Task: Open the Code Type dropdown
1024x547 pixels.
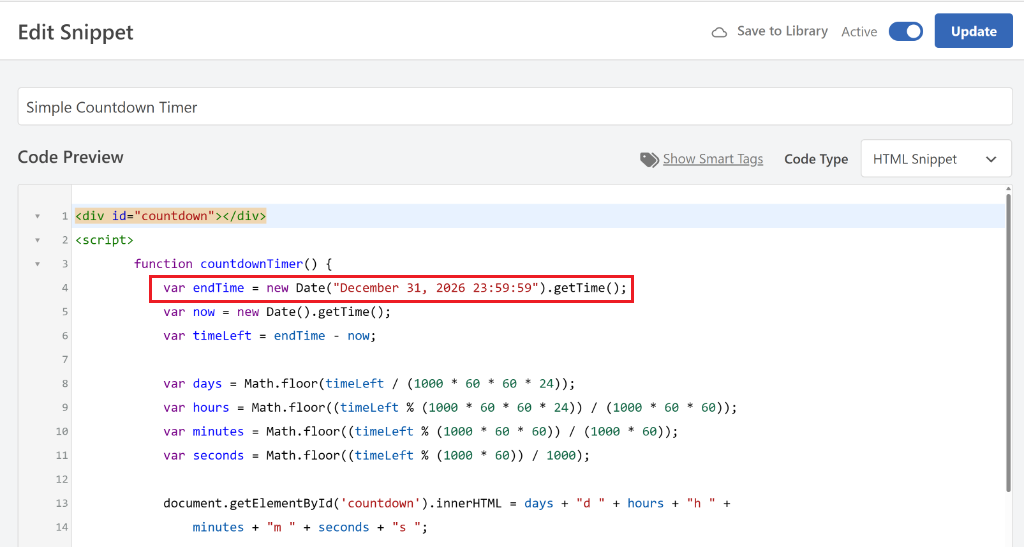Action: click(935, 159)
